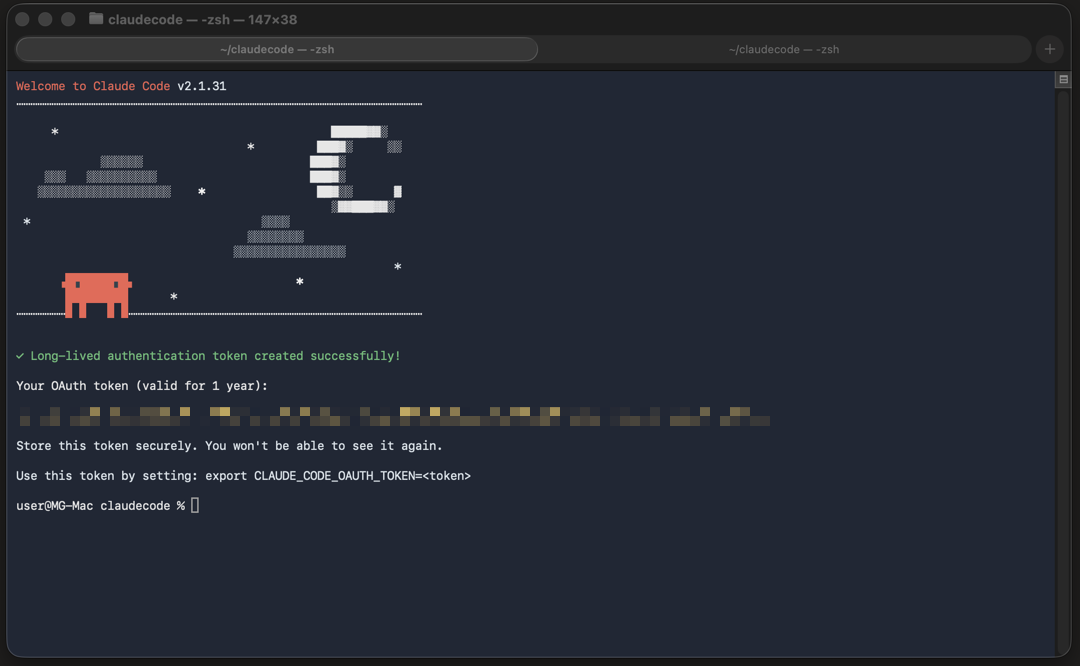Click the green checkmark before the success message
The width and height of the screenshot is (1080, 666).
pyautogui.click(x=20, y=356)
